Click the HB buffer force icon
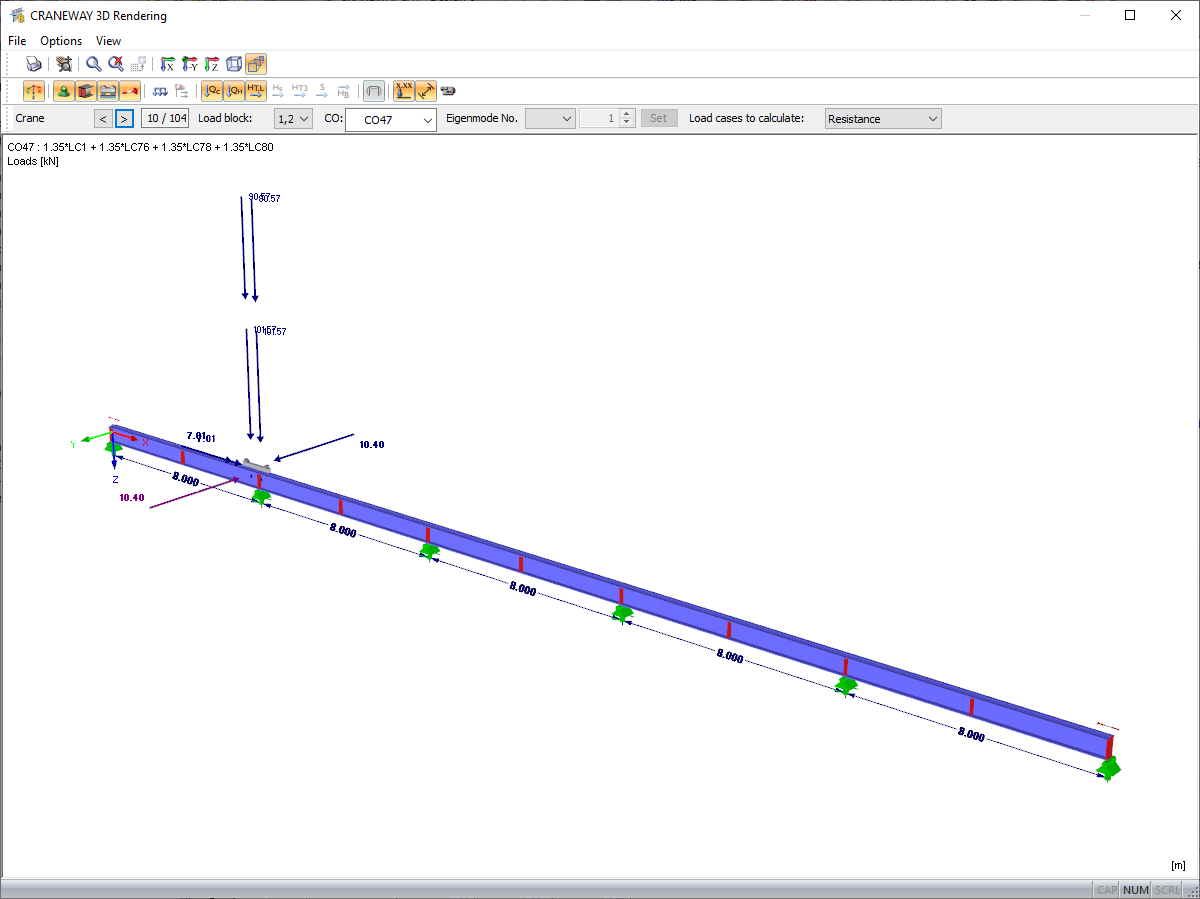 click(344, 91)
